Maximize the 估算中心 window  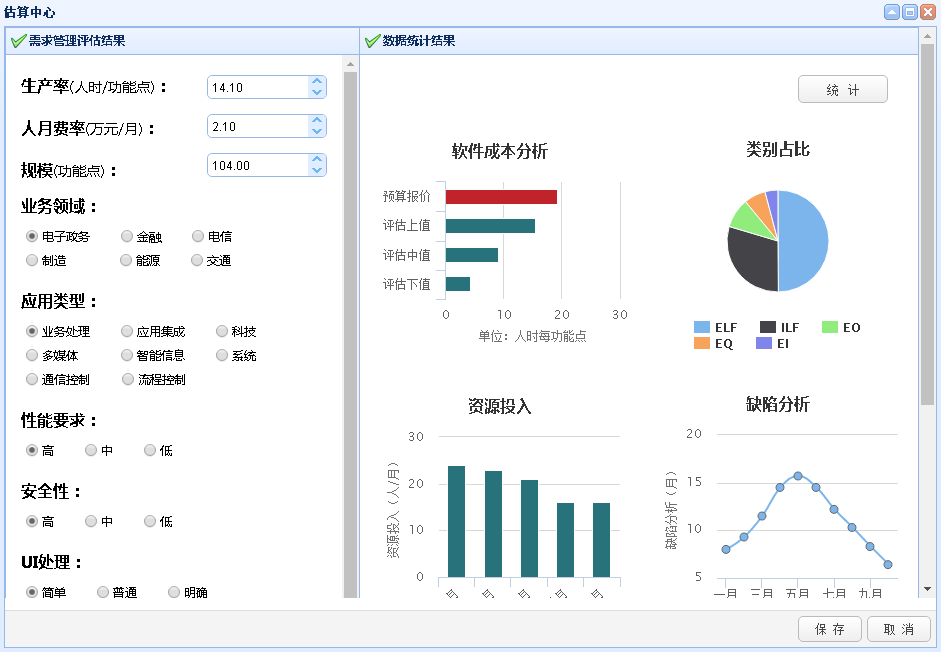point(910,12)
